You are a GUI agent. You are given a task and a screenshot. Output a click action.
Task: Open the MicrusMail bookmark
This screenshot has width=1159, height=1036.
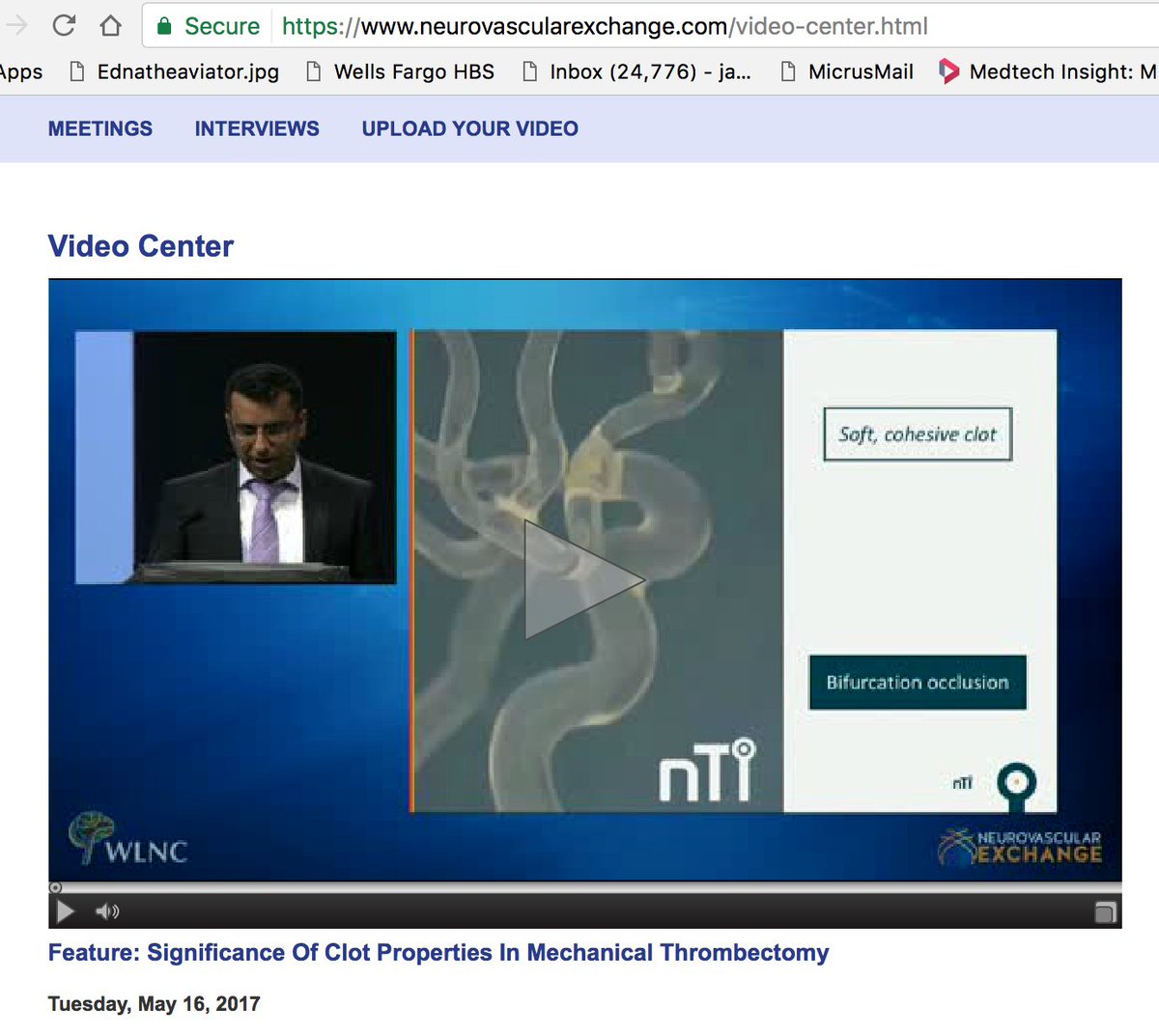847,71
